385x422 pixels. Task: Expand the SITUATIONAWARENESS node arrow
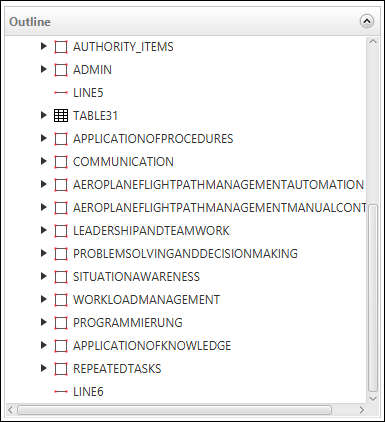[x=43, y=276]
